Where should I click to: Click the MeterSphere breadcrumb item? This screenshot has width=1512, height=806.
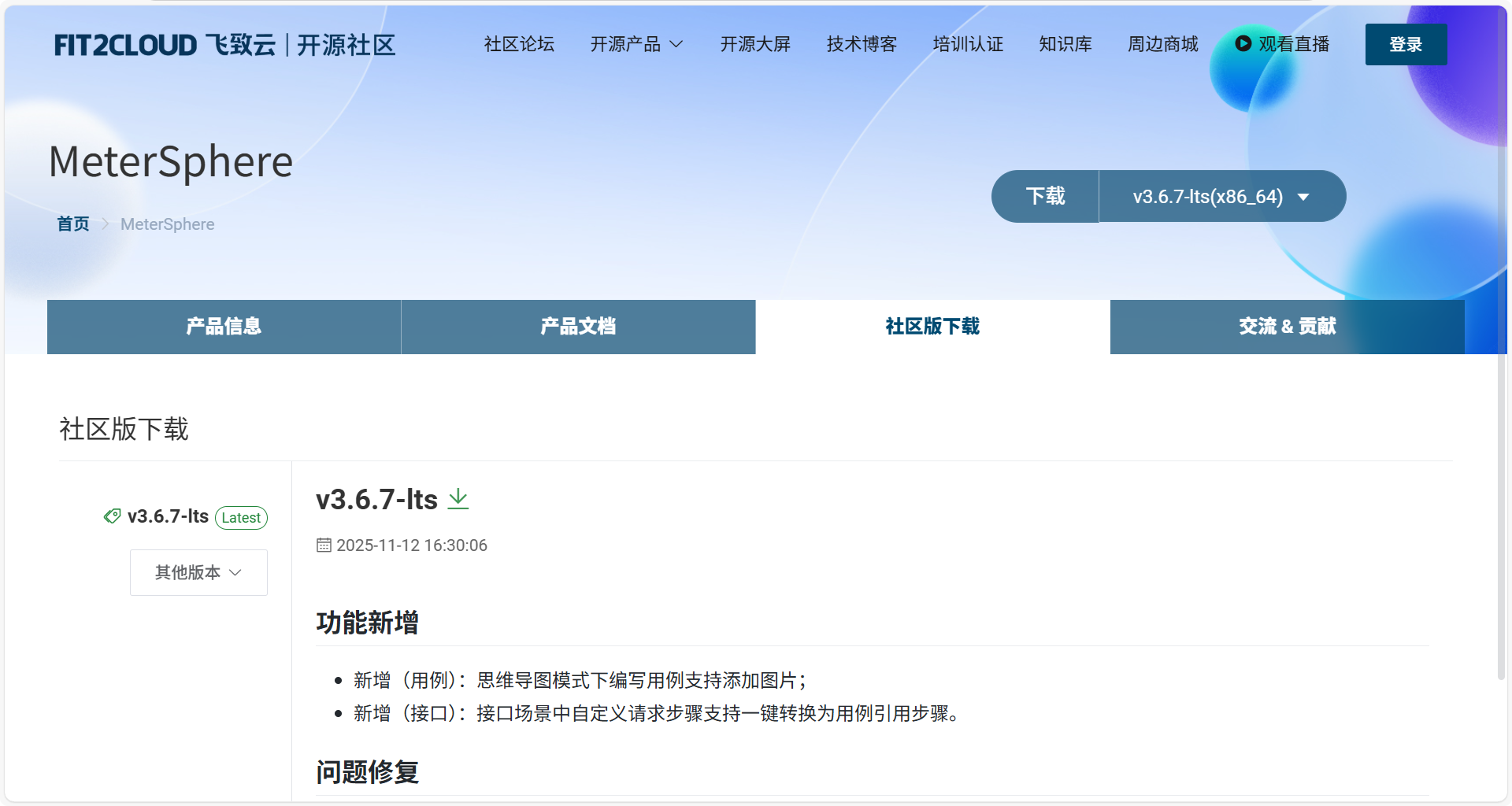[167, 224]
